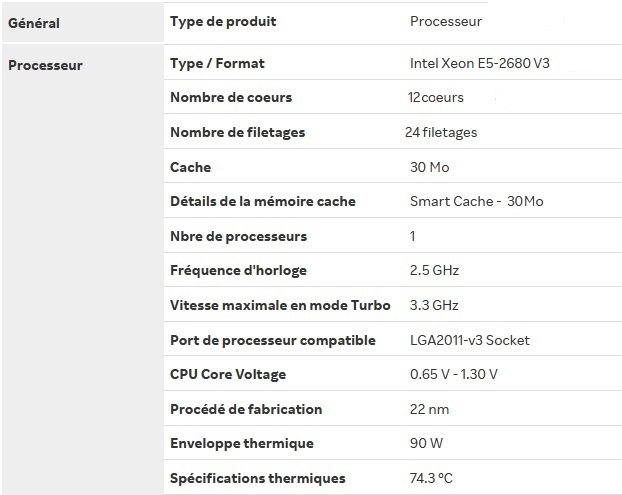Viewport: 622px width, 495px height.
Task: Click the 'Type / Format' row label
Action: pyautogui.click(x=217, y=64)
